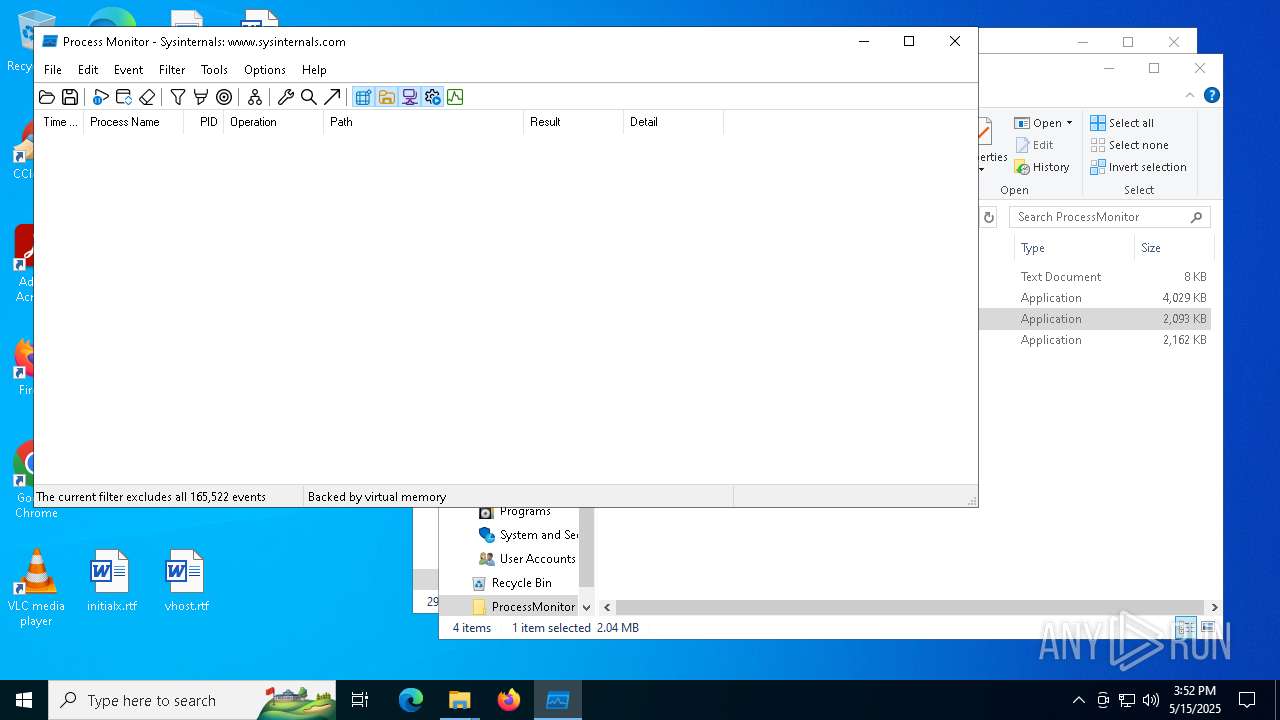Click the VLC media player desktop shortcut

(x=36, y=588)
